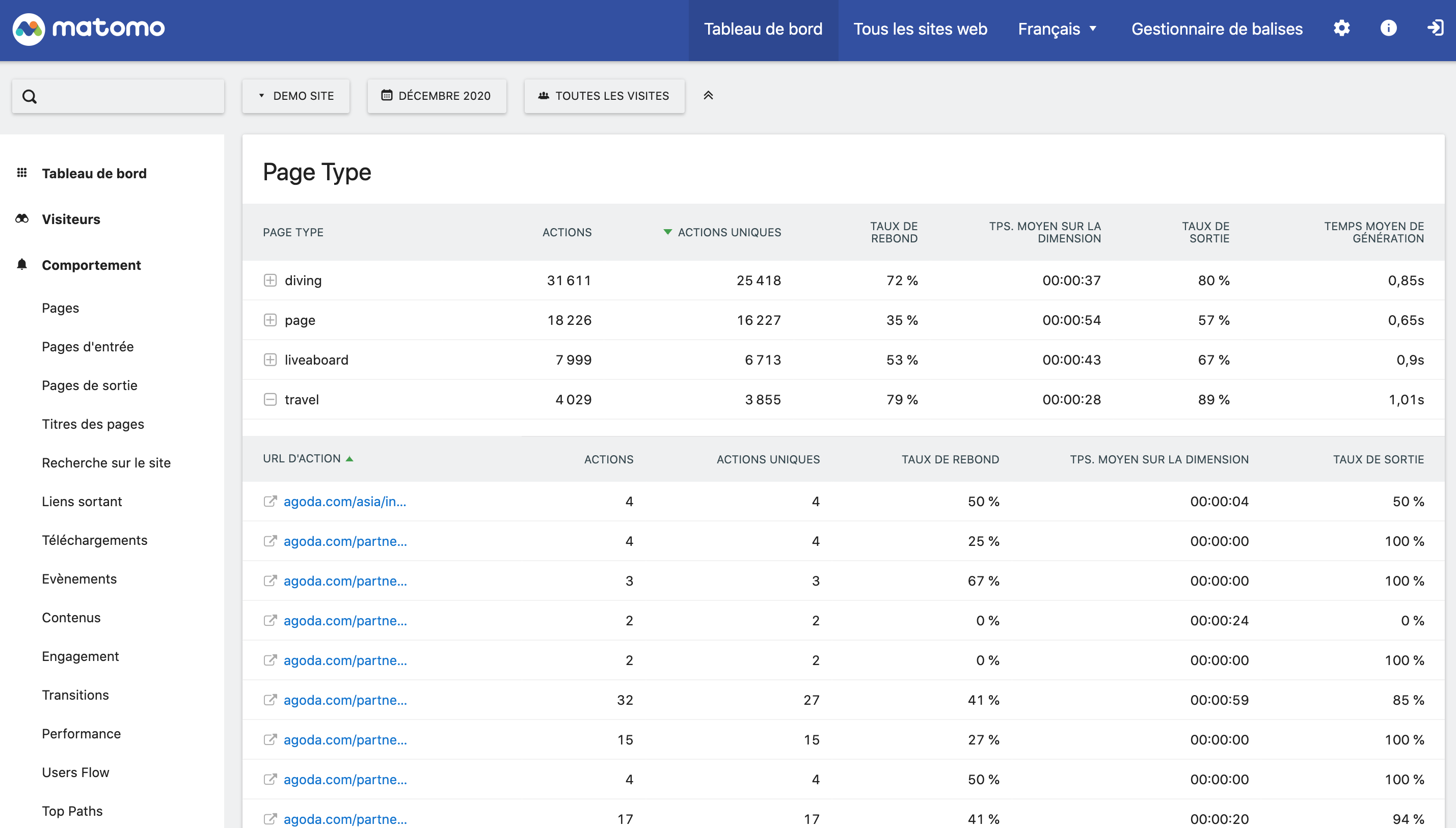The width and height of the screenshot is (1456, 828).
Task: Sort subtable by ACTIONS column header
Action: pos(609,459)
